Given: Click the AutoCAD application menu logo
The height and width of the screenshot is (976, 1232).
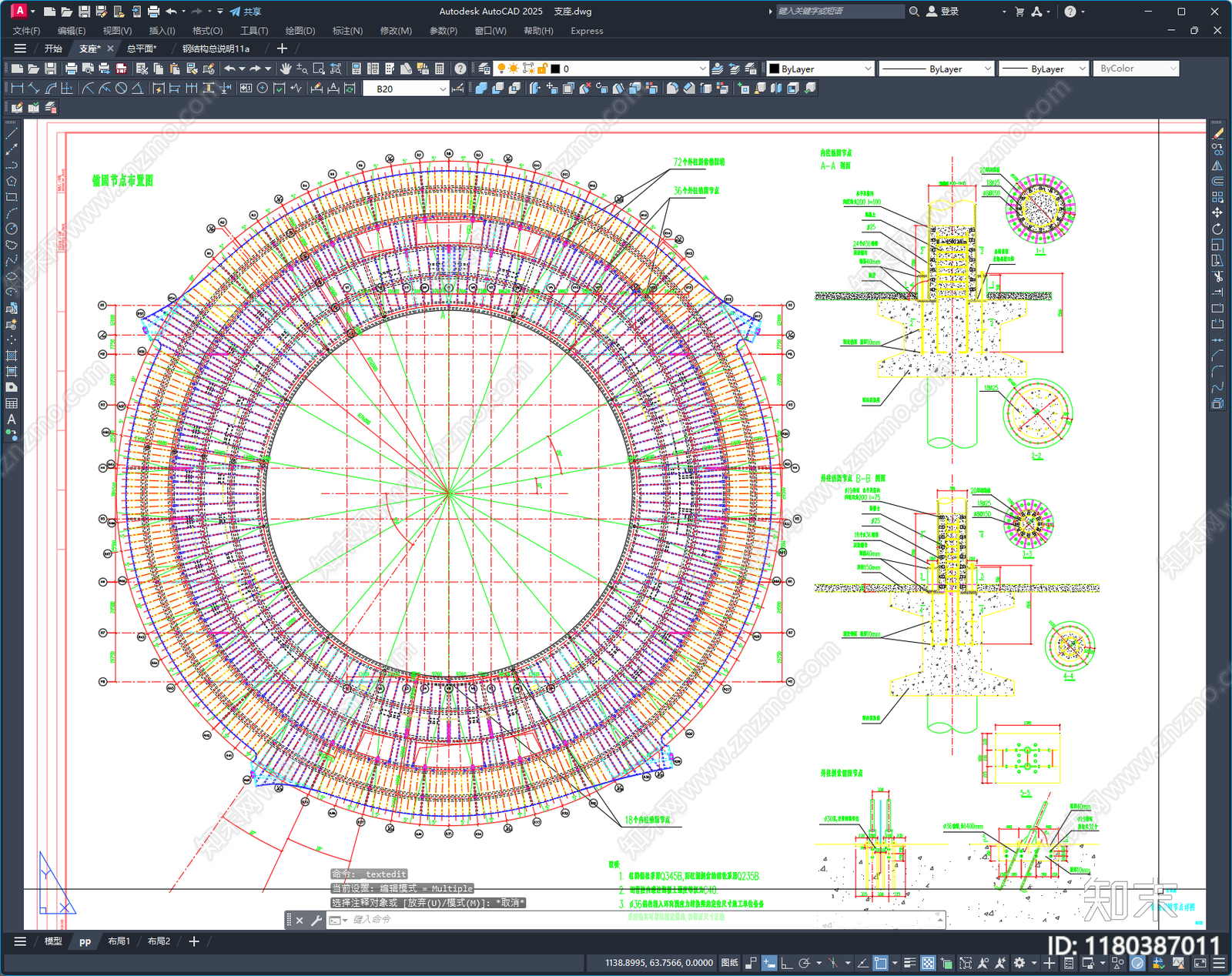Looking at the screenshot, I should [x=19, y=11].
